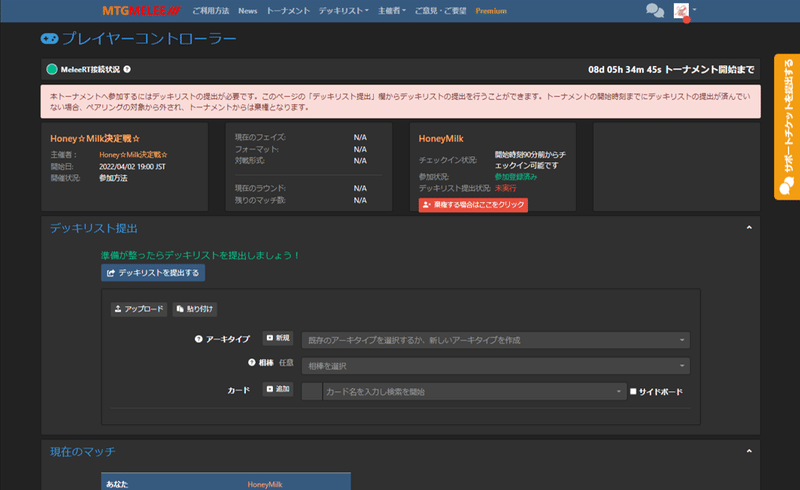Open the 参加方法 link
Image resolution: width=800 pixels, height=490 pixels.
pos(113,178)
